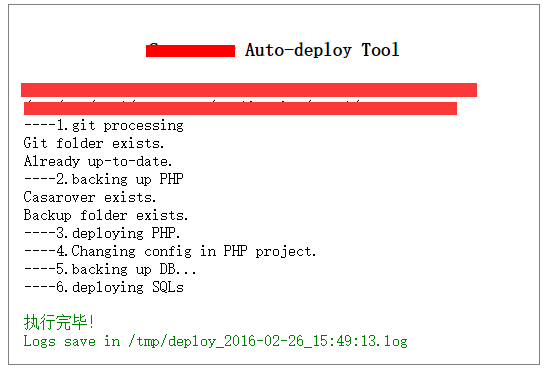This screenshot has width=556, height=388.
Task: Click the red redacted block in title
Action: [190, 51]
